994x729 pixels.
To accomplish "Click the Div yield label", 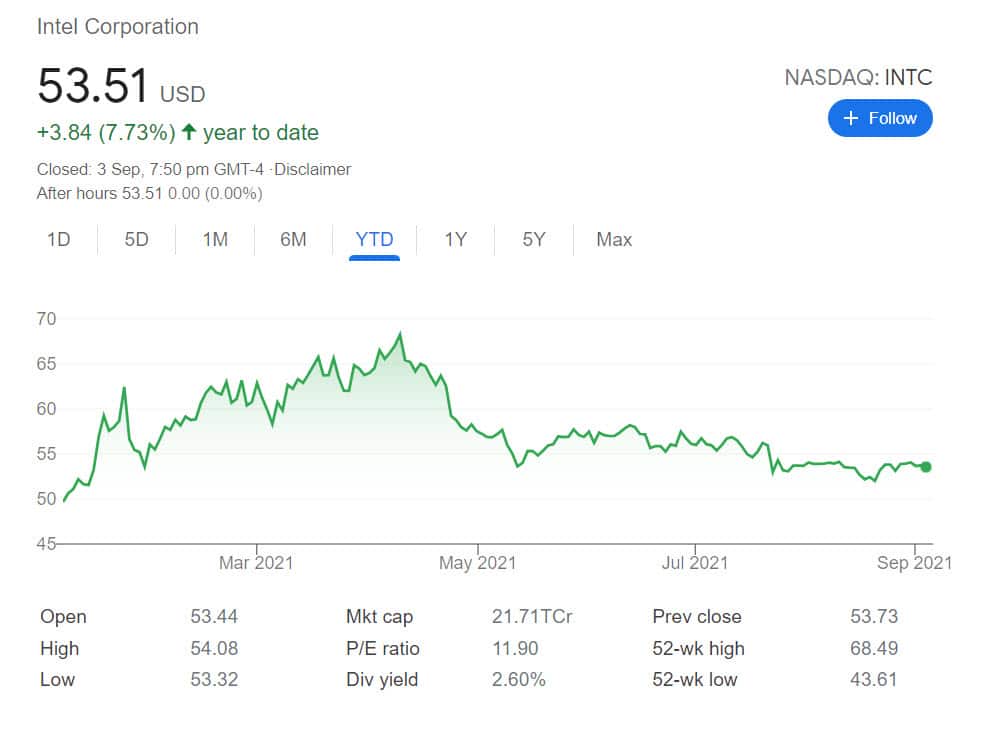I will [382, 680].
